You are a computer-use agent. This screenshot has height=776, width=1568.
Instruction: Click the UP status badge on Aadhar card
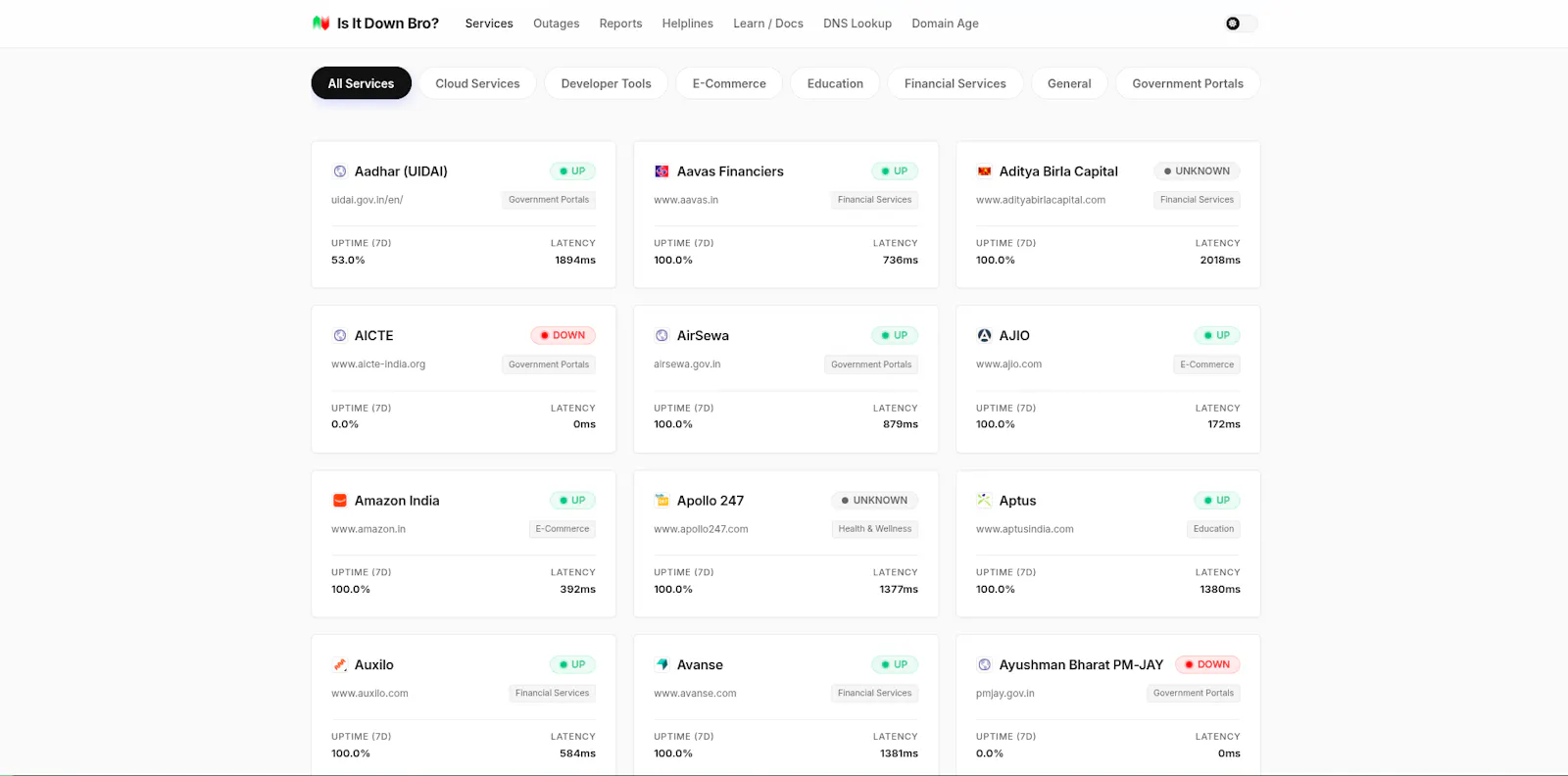[572, 171]
